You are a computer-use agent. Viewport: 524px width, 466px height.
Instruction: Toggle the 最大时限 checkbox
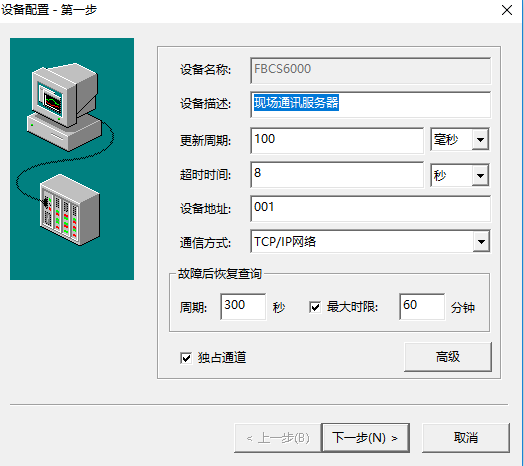[315, 307]
